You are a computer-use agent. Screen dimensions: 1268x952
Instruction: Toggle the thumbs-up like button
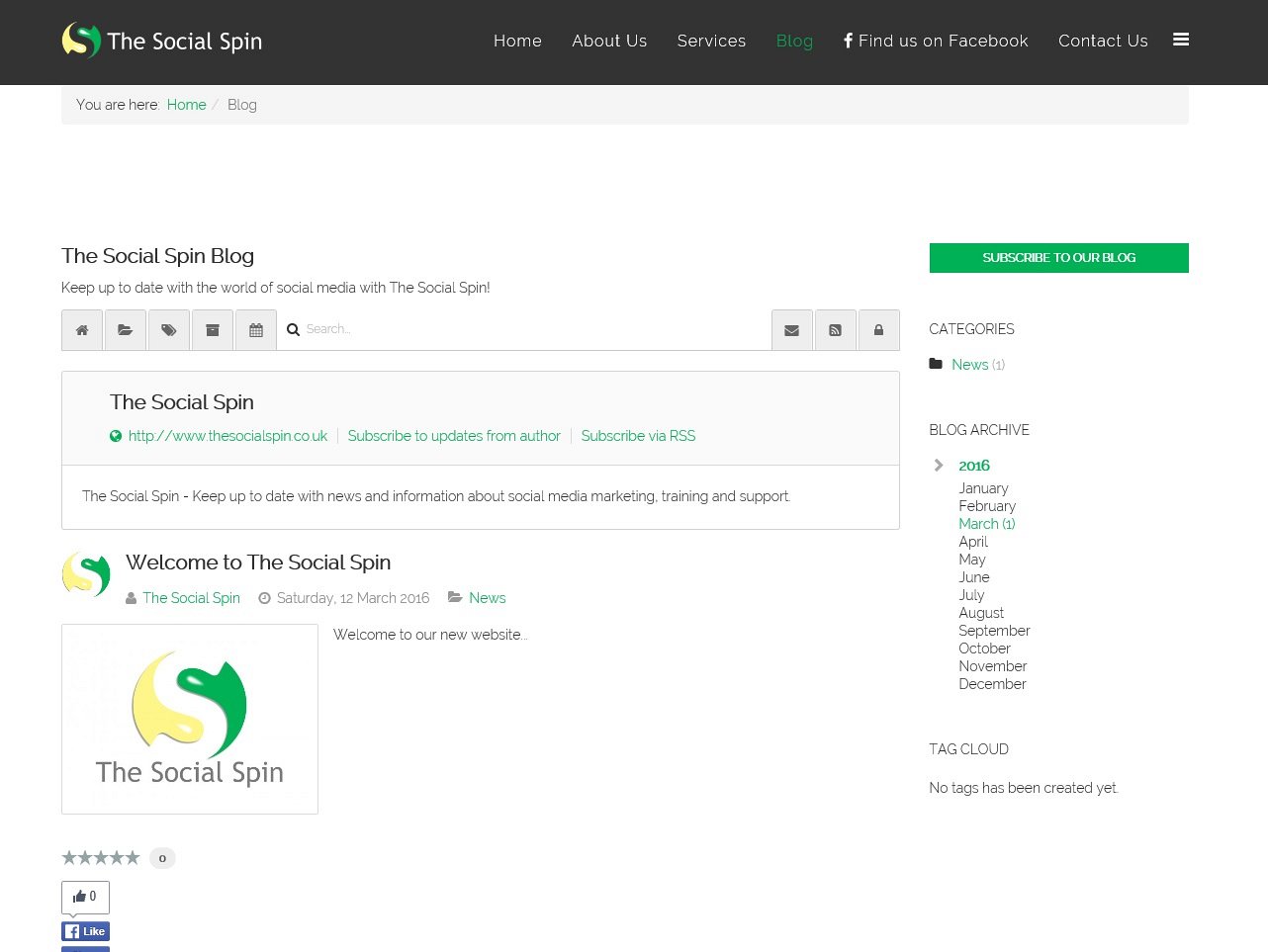[85, 897]
